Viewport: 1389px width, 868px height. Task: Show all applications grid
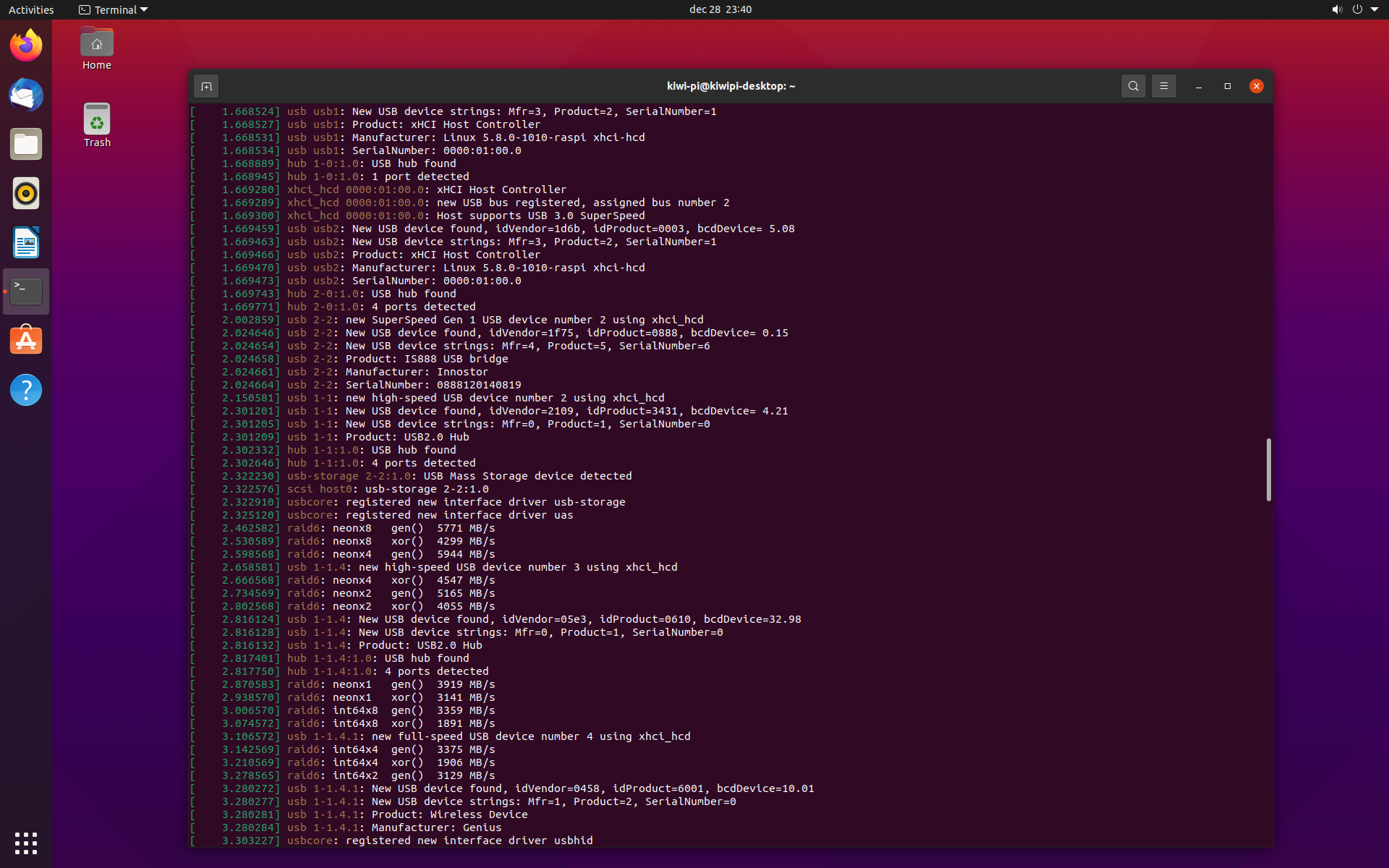point(26,843)
